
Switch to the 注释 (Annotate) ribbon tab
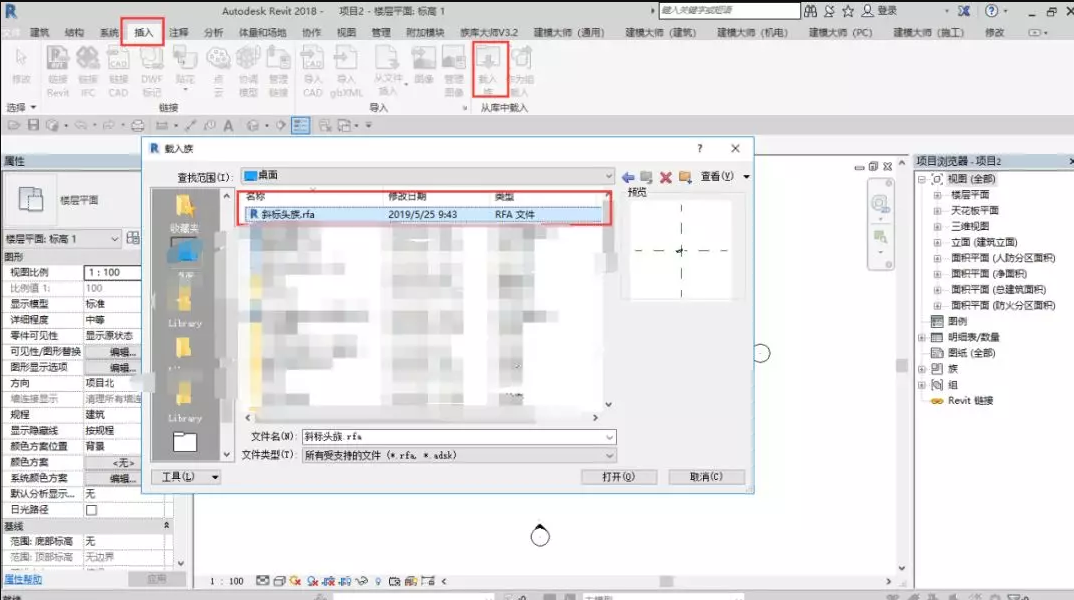click(x=179, y=32)
